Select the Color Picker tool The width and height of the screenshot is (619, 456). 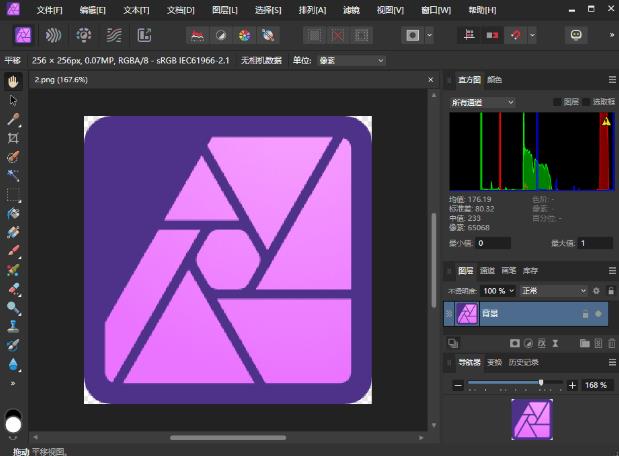(13, 119)
